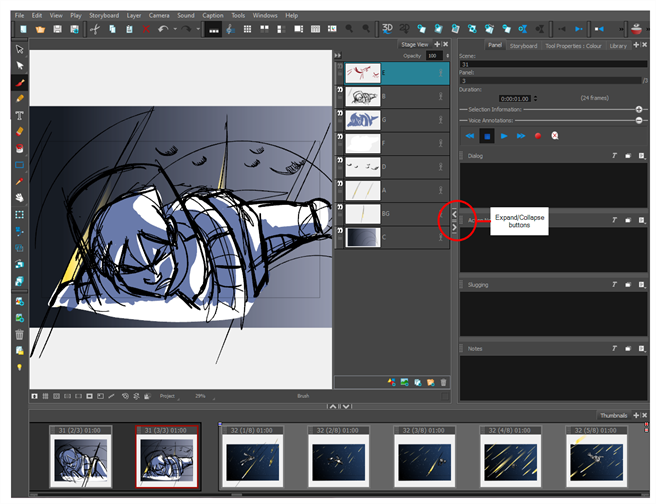Click the Paste clipboard icon

pyautogui.click(x=129, y=29)
